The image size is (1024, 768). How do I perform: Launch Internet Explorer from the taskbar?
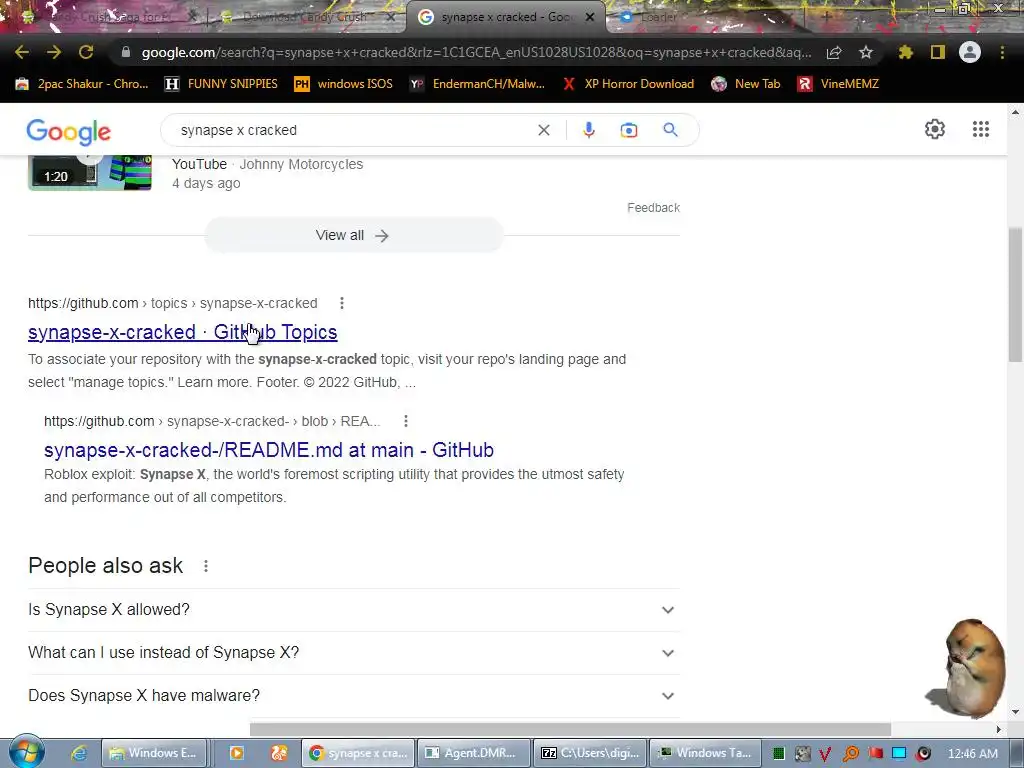[x=79, y=753]
